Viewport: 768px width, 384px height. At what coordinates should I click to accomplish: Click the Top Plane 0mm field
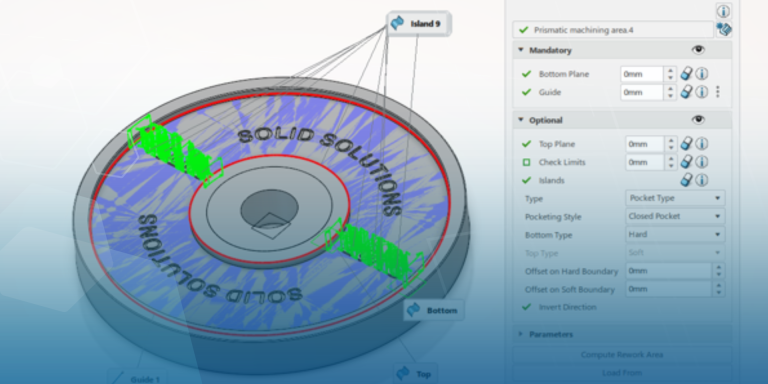(x=645, y=144)
